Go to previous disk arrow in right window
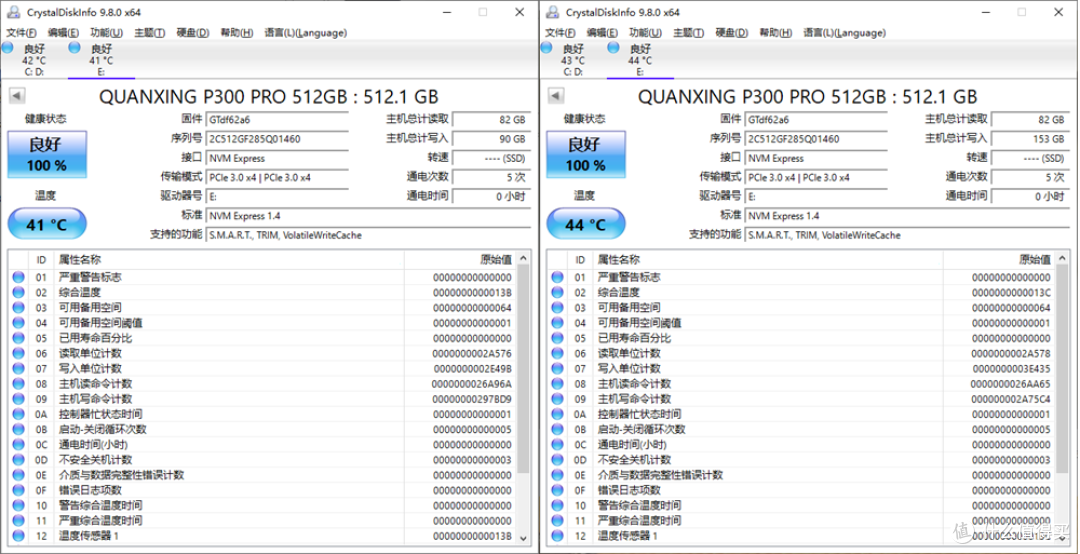Viewport: 1080px width, 554px height. [556, 96]
